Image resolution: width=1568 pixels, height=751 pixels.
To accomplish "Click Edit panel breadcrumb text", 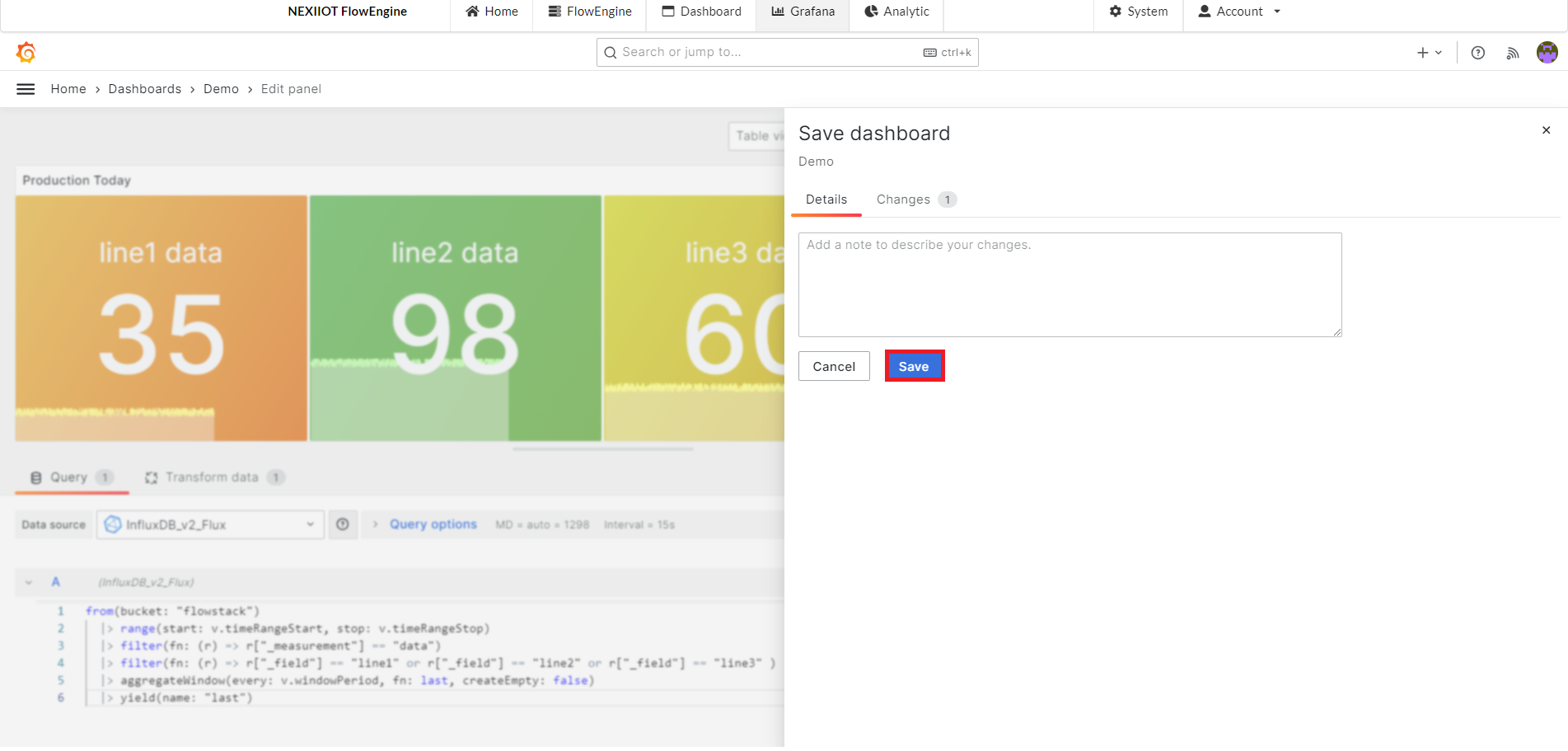I will tap(291, 89).
